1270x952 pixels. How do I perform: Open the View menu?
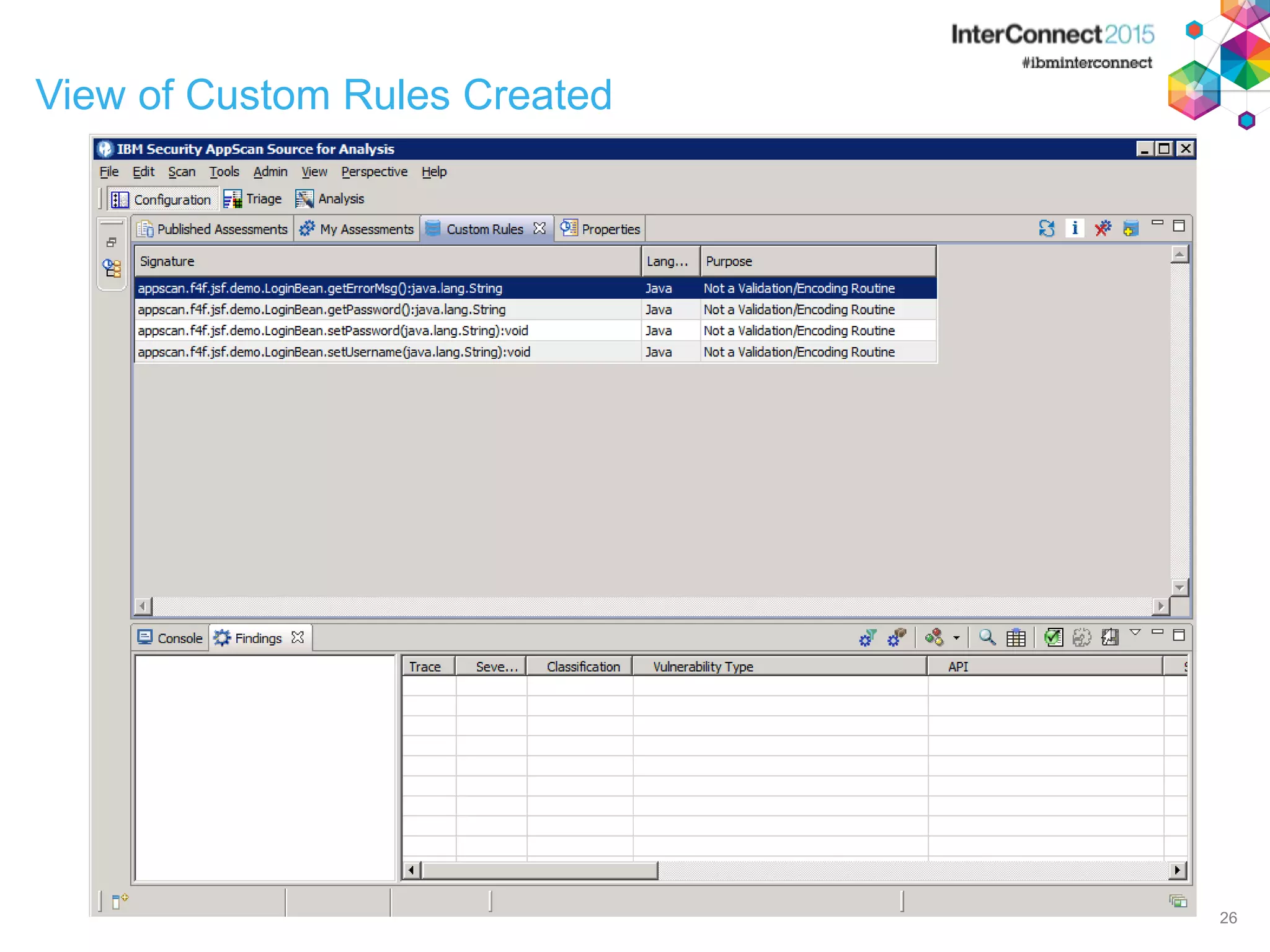[314, 172]
